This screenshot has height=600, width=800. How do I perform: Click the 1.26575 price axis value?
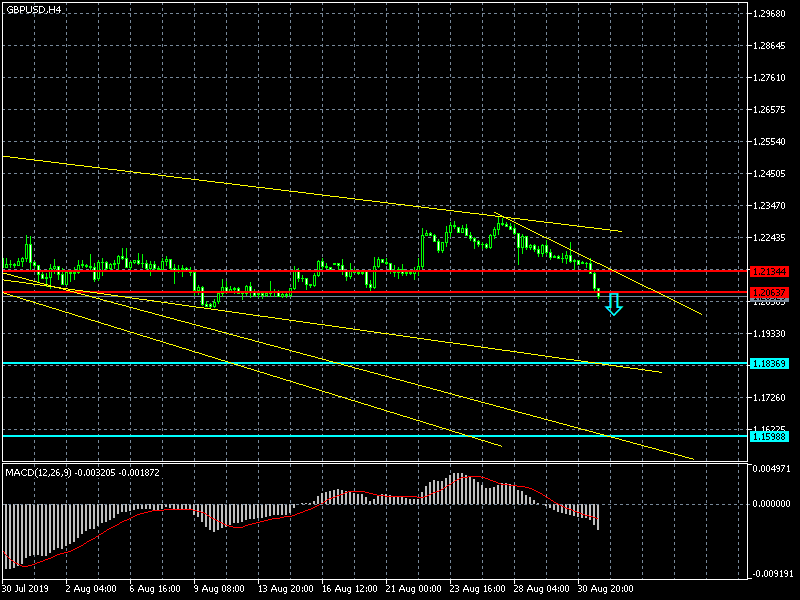769,110
